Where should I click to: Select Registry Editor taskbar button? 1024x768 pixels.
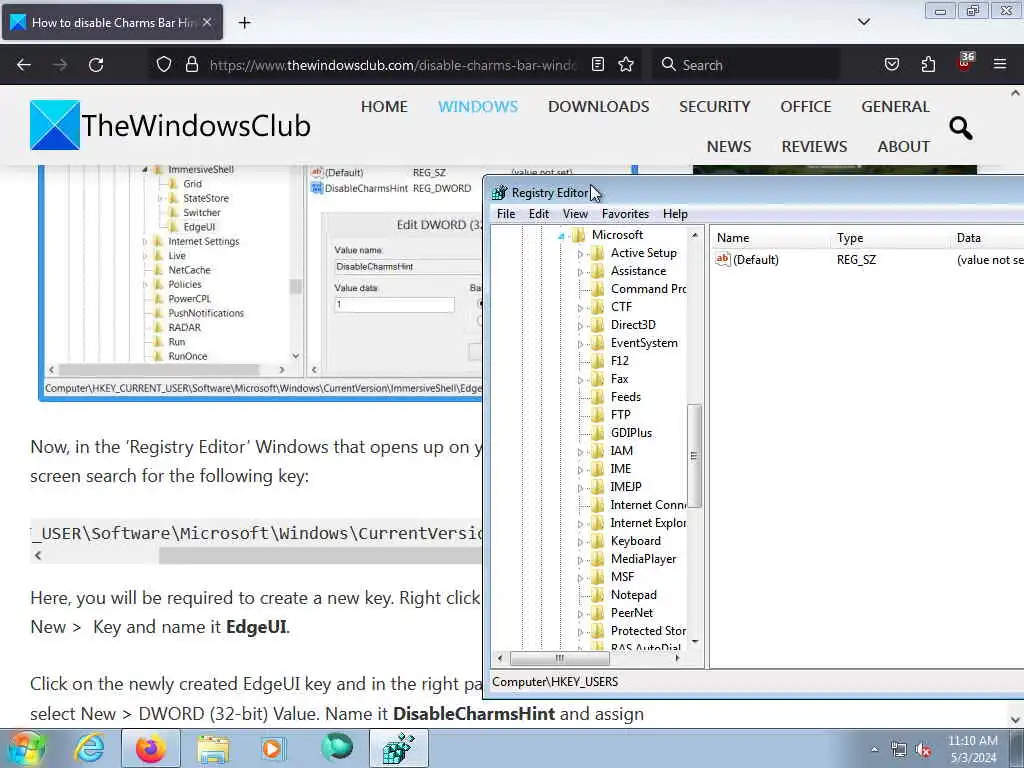point(398,748)
